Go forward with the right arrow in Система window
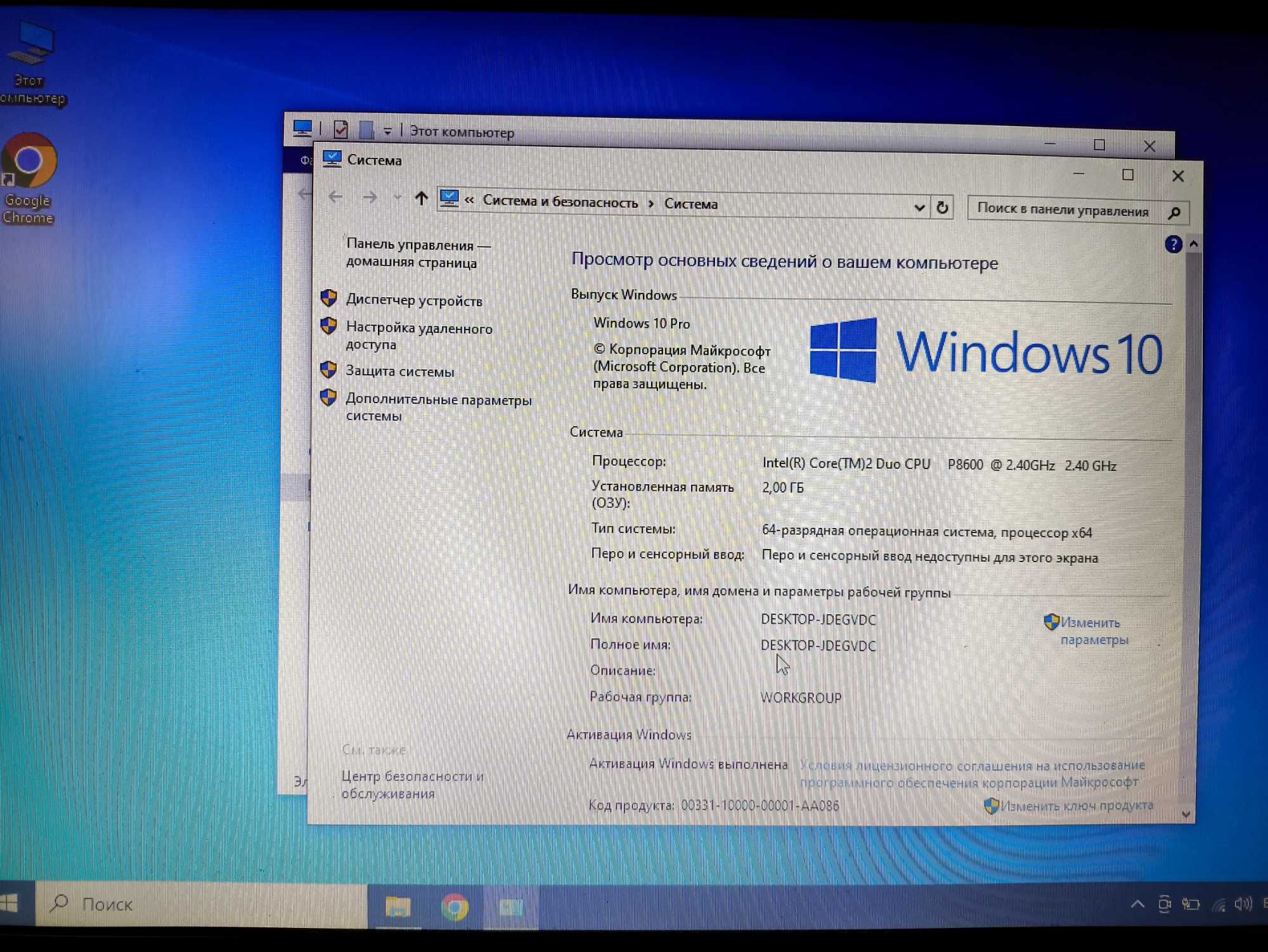The width and height of the screenshot is (1268, 952). pyautogui.click(x=369, y=198)
